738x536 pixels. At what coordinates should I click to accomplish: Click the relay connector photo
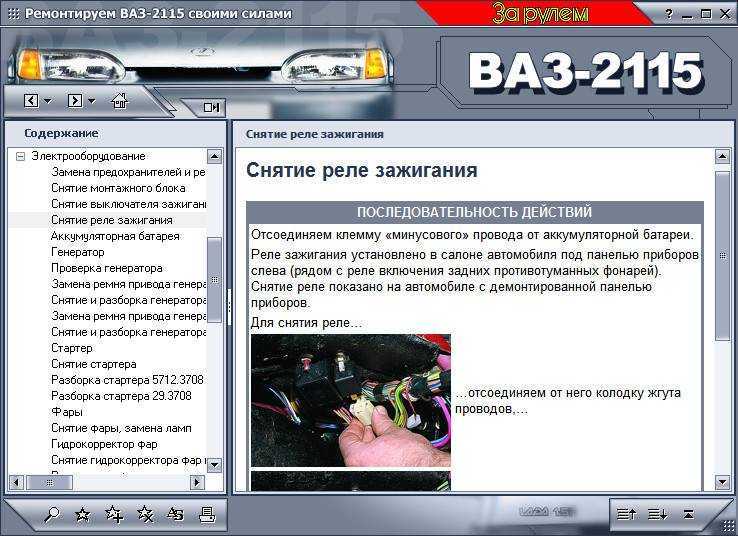tap(351, 400)
